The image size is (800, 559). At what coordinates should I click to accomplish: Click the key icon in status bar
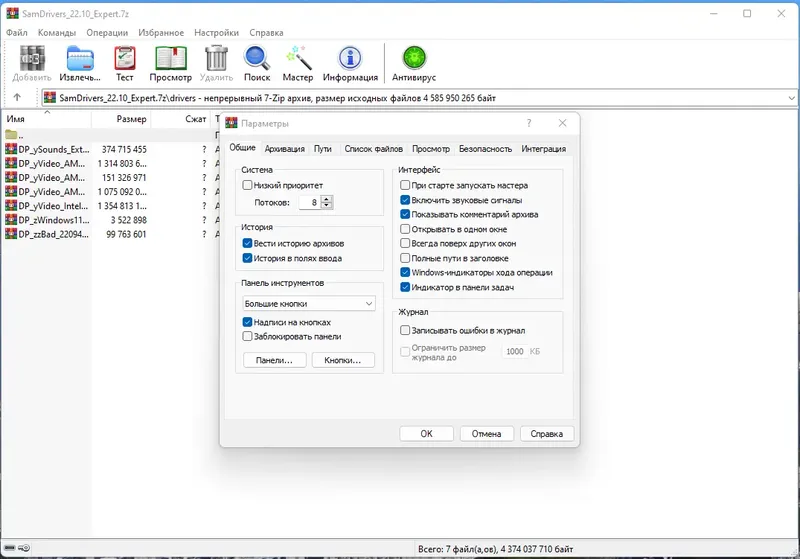(24, 548)
